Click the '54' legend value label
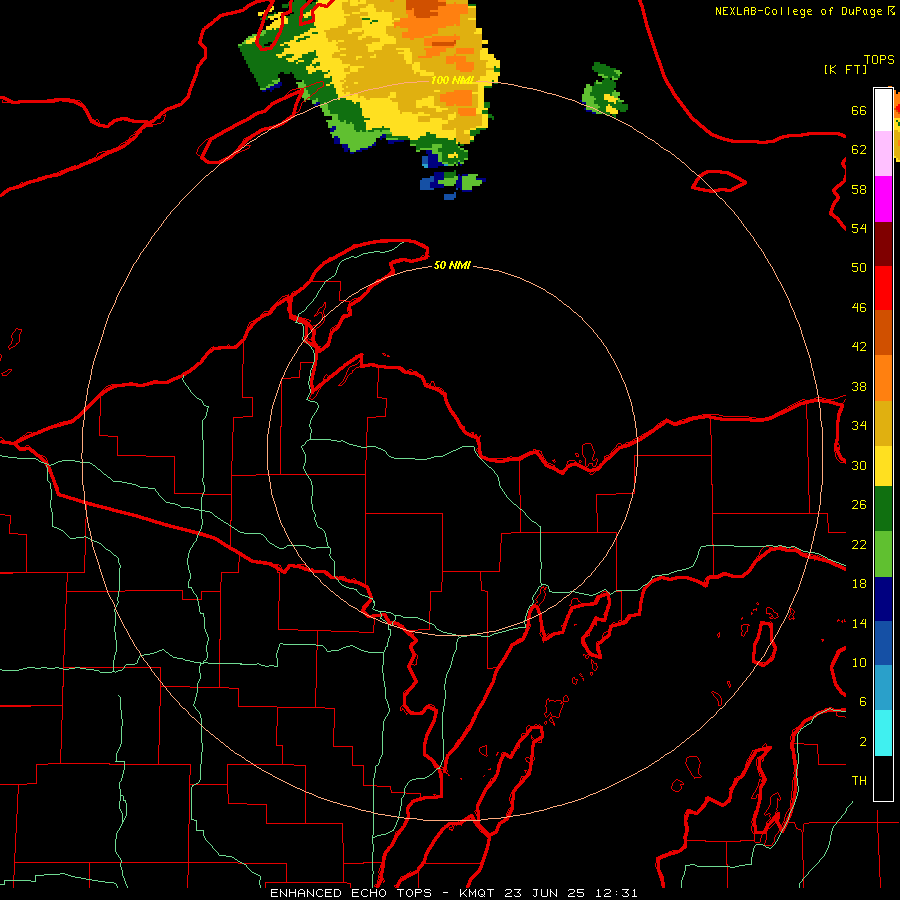Viewport: 900px width, 900px height. 859,228
